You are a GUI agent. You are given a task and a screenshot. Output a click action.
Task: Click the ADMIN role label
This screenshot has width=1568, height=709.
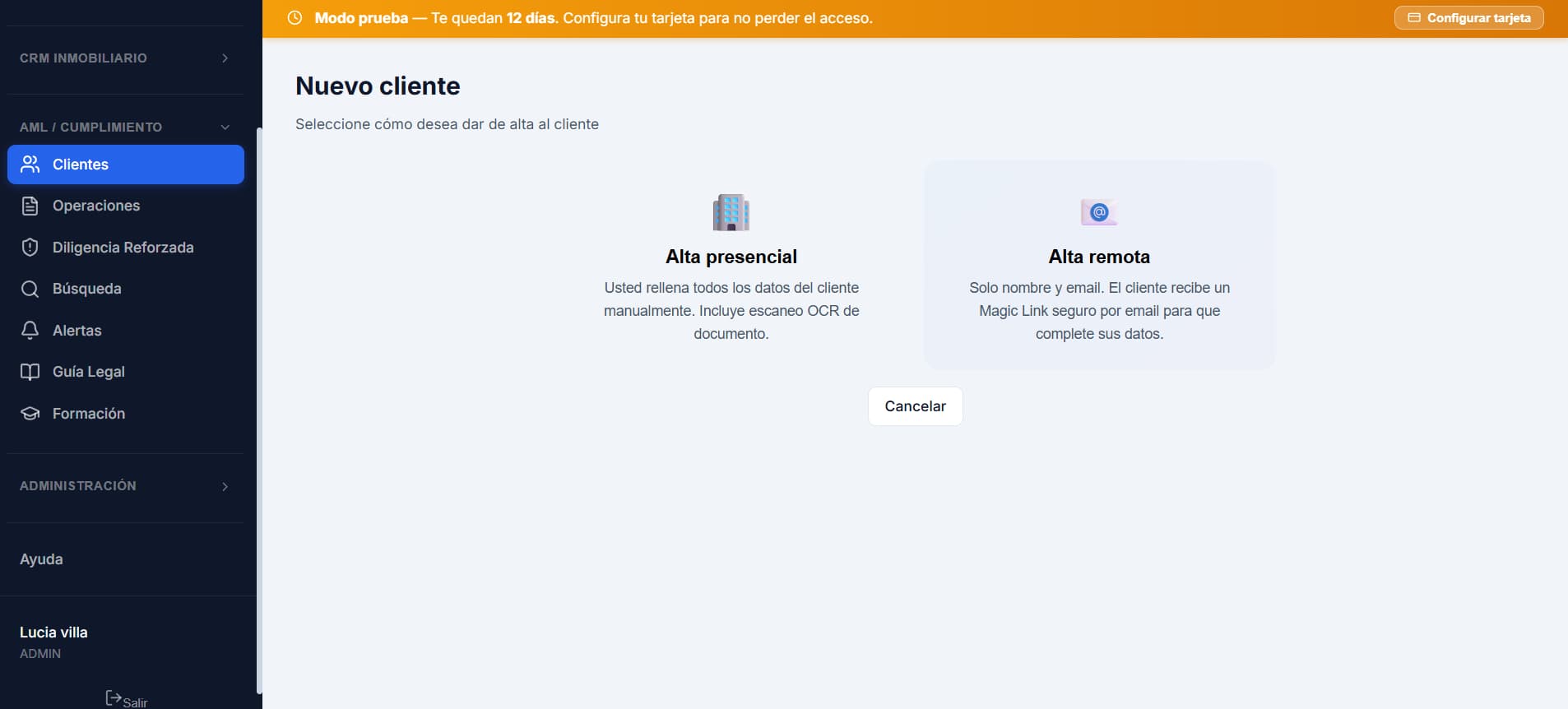40,654
